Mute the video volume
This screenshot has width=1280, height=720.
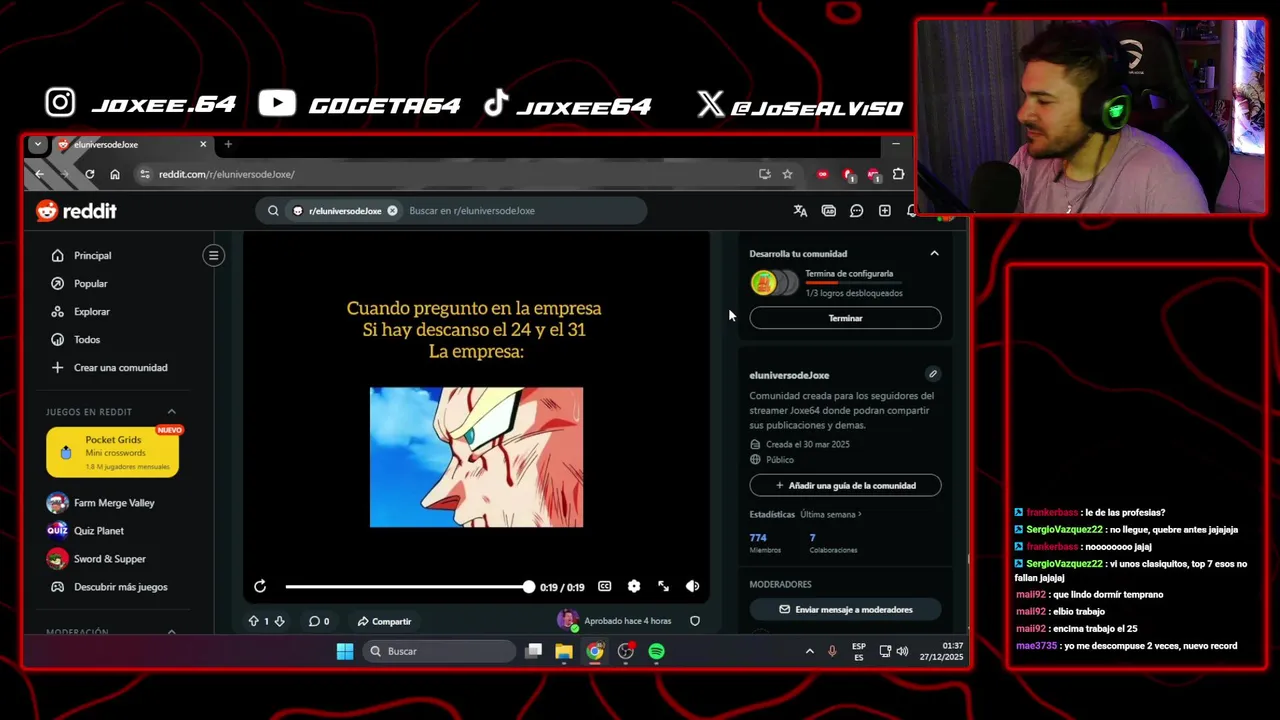pos(692,587)
